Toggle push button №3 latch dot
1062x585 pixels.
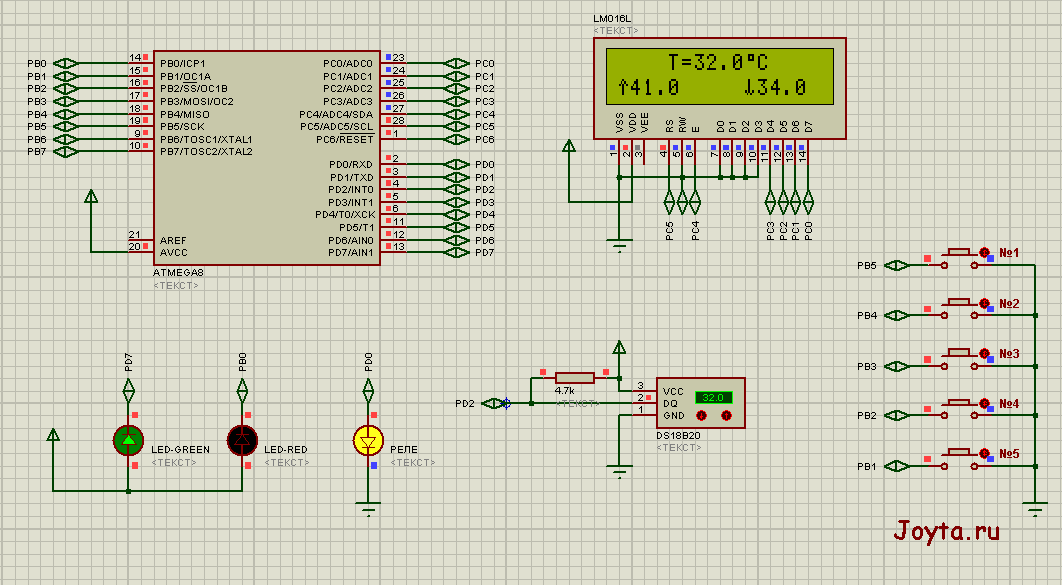tap(984, 354)
